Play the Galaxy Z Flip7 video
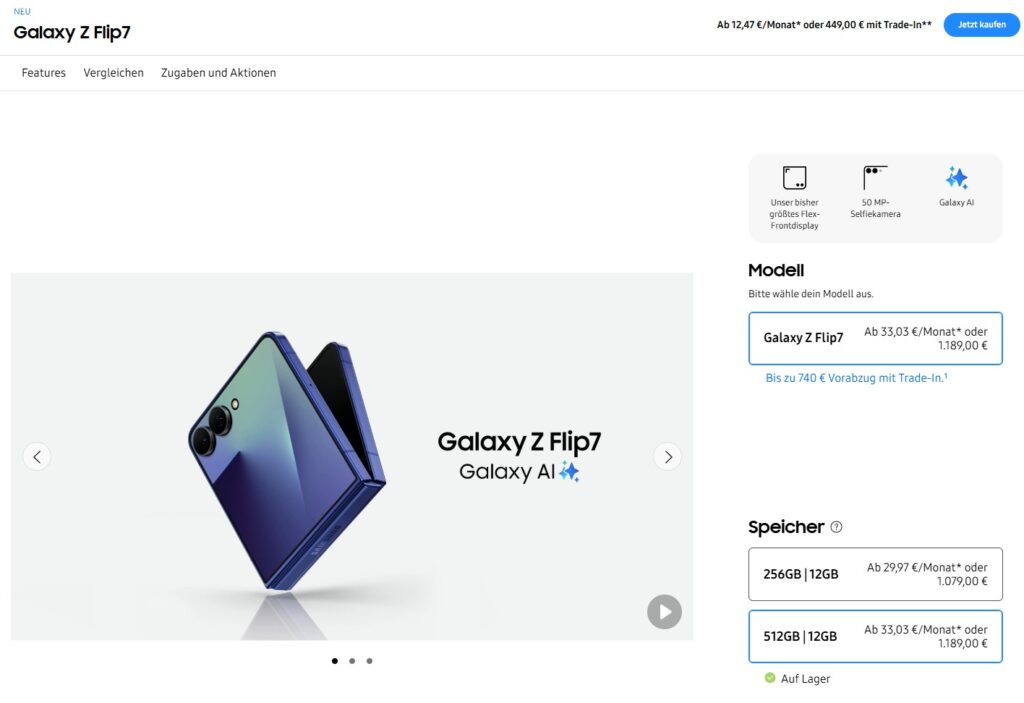The width and height of the screenshot is (1024, 703). [x=664, y=612]
